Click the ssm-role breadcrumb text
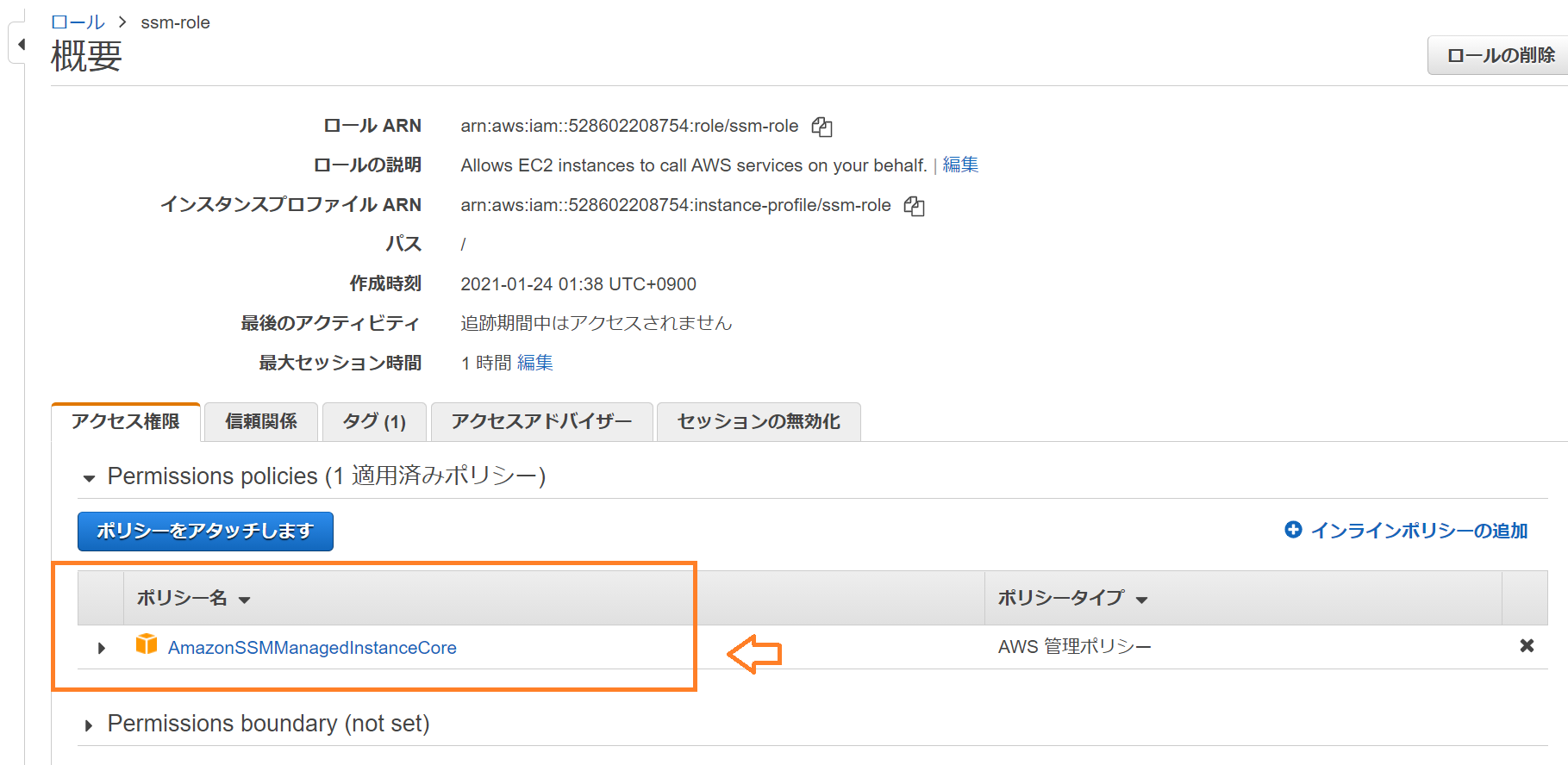The height and width of the screenshot is (765, 1568). pyautogui.click(x=175, y=22)
